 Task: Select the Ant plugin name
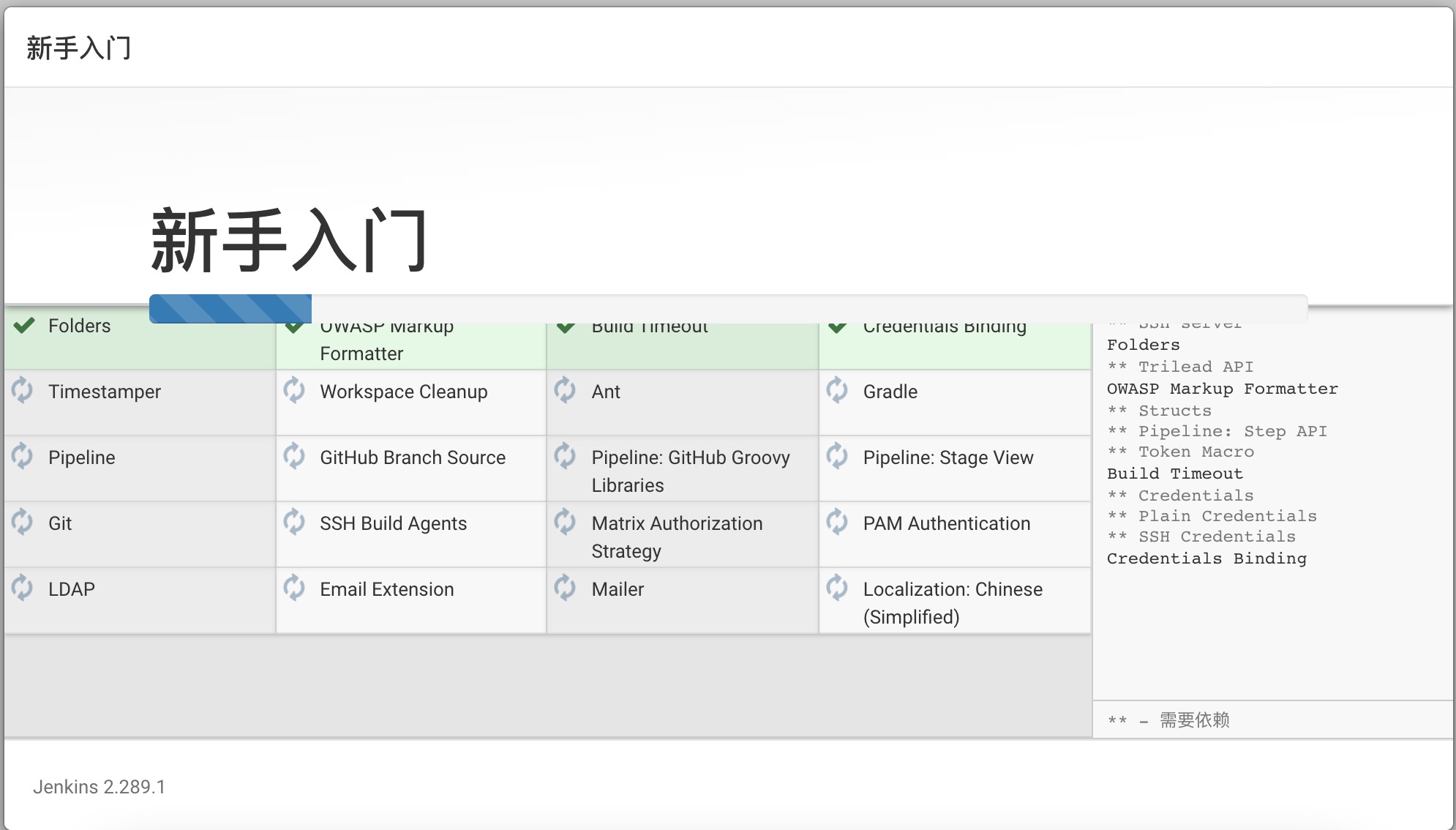point(606,392)
